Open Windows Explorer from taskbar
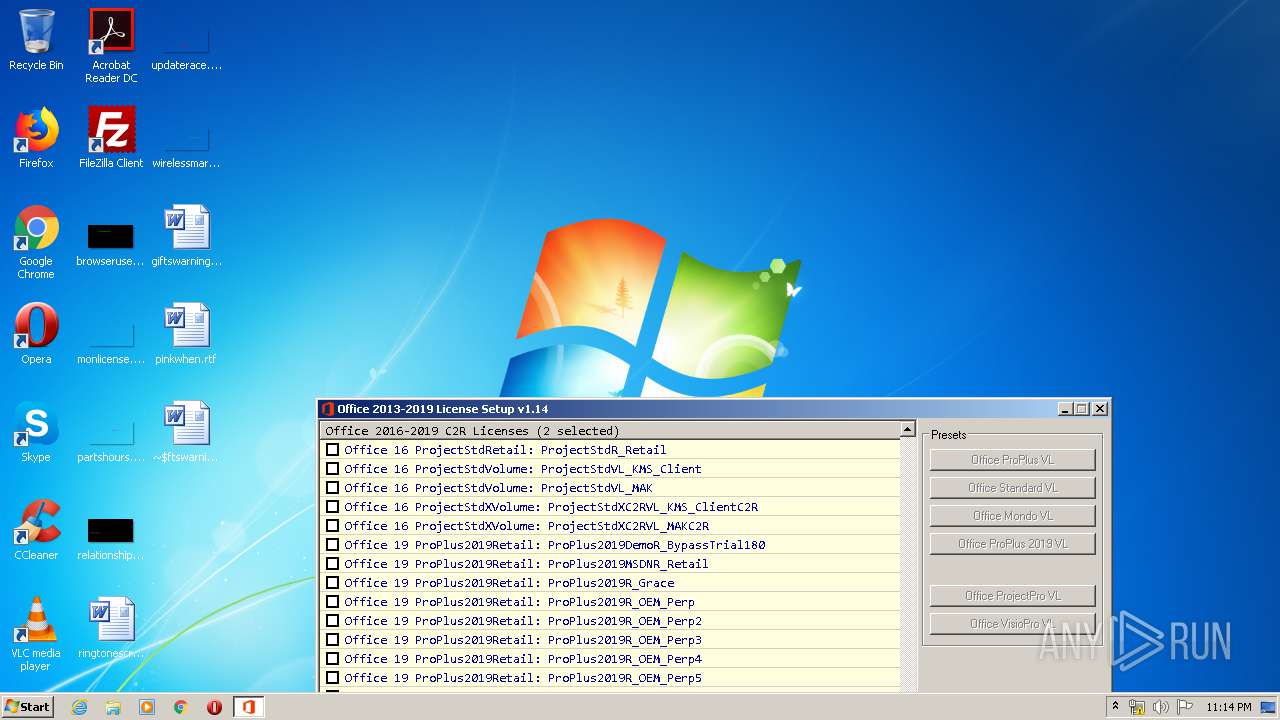The width and height of the screenshot is (1280, 720). point(113,707)
